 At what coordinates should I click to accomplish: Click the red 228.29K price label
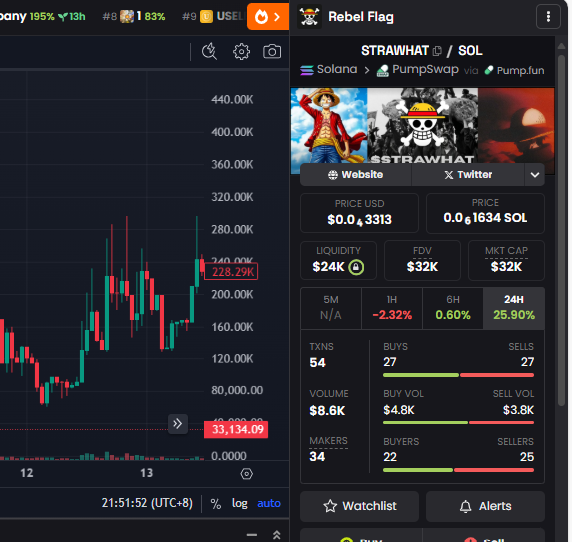click(231, 272)
